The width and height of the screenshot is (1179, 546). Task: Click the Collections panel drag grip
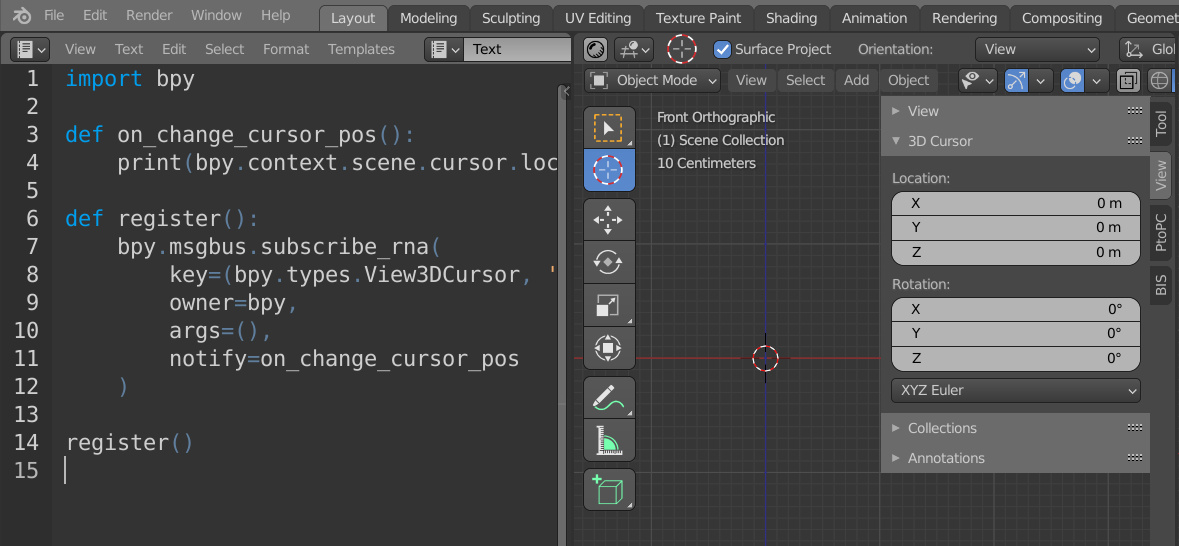point(1135,428)
